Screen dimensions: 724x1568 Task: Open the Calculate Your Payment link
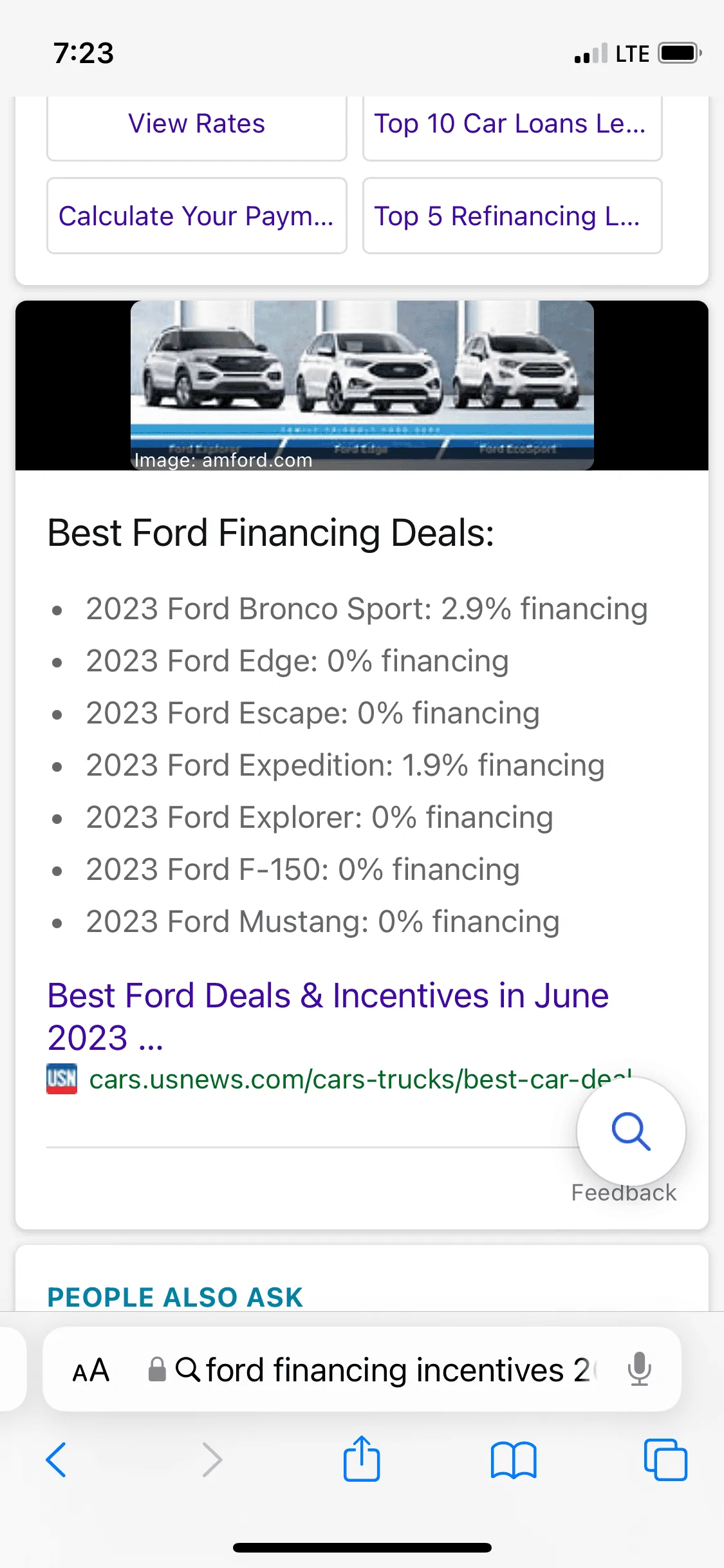[x=196, y=216]
